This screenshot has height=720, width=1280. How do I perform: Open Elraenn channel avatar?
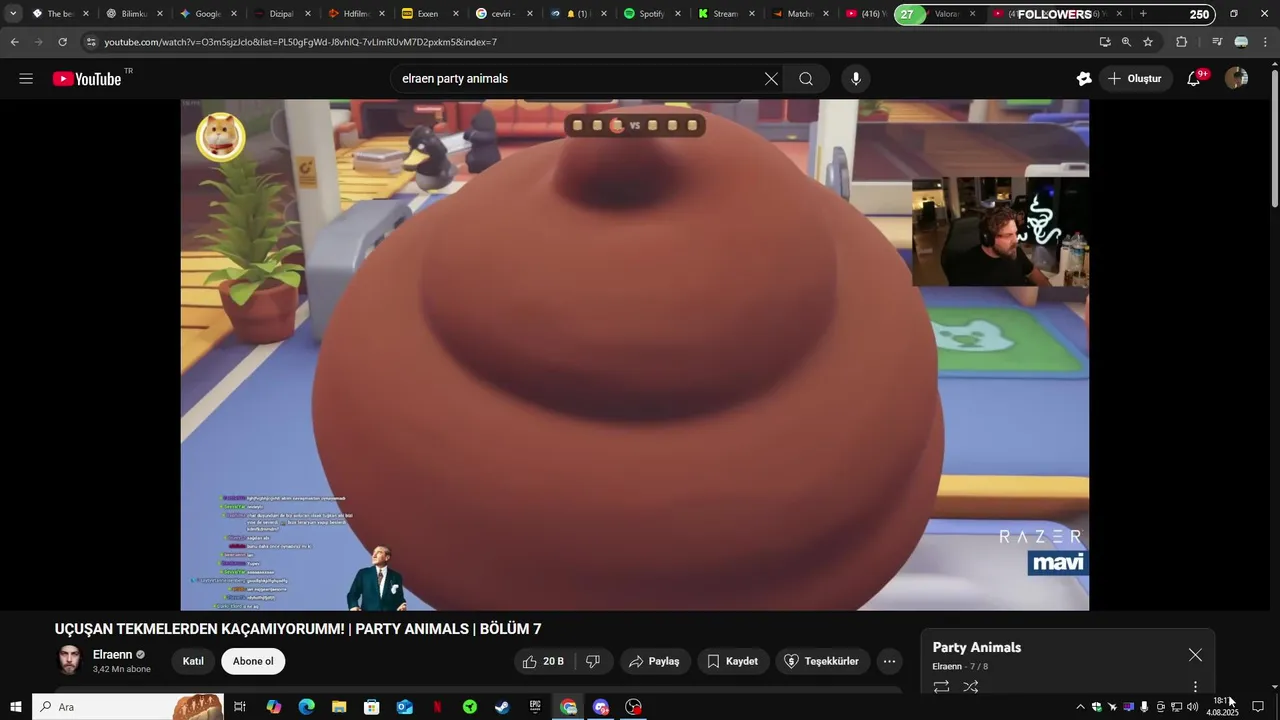click(x=69, y=660)
